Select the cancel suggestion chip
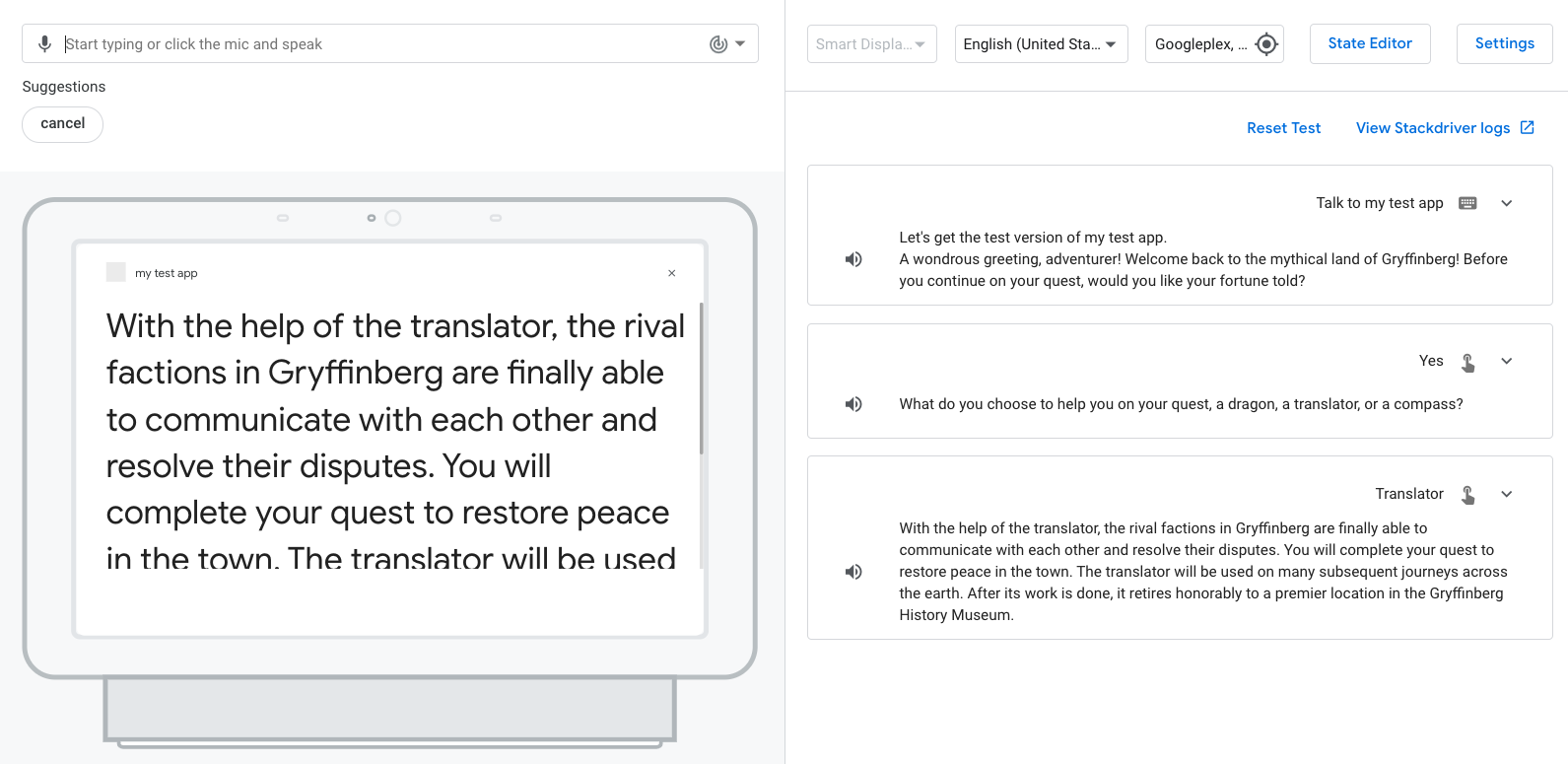 tap(63, 124)
